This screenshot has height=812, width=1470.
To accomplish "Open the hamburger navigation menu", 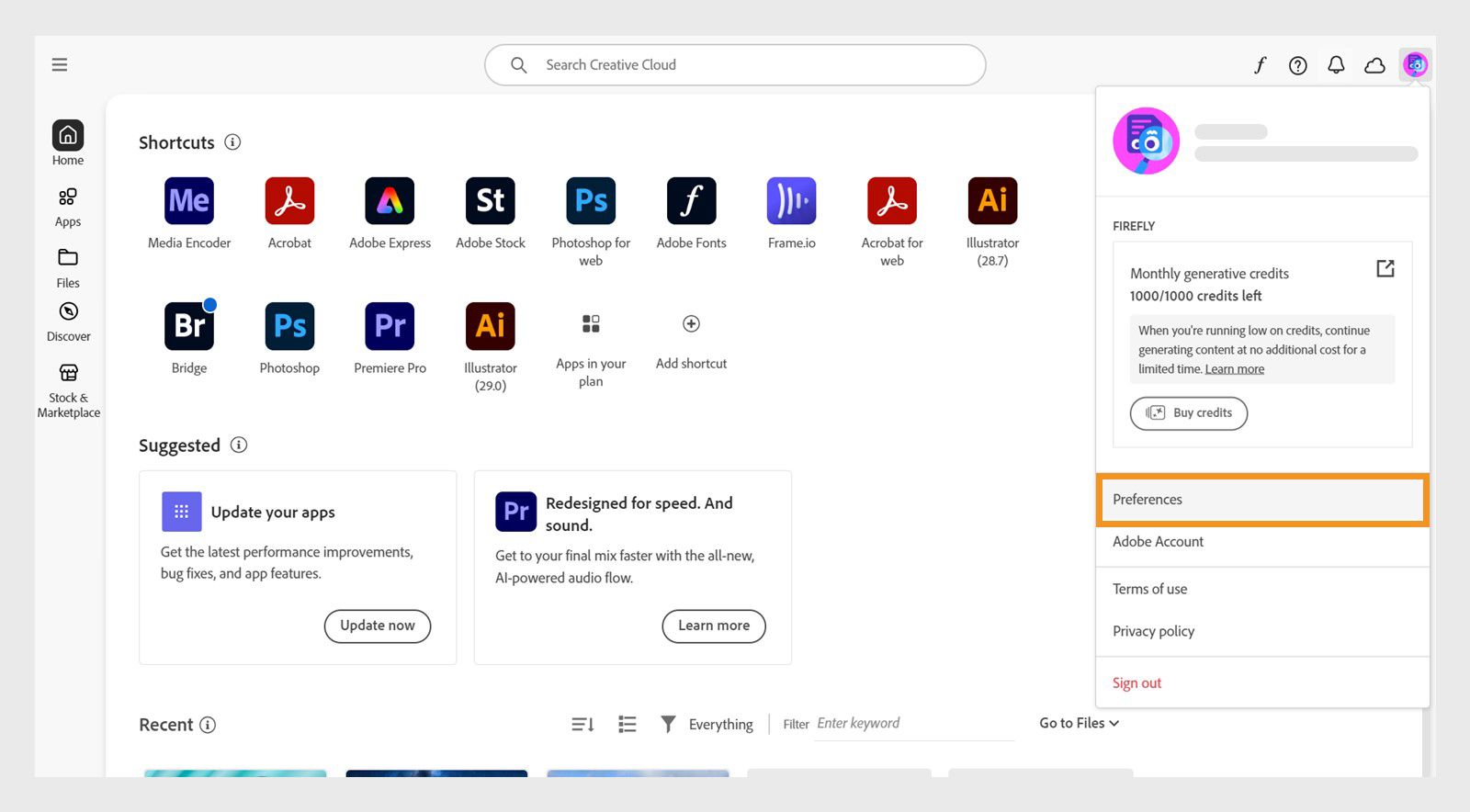I will click(60, 64).
